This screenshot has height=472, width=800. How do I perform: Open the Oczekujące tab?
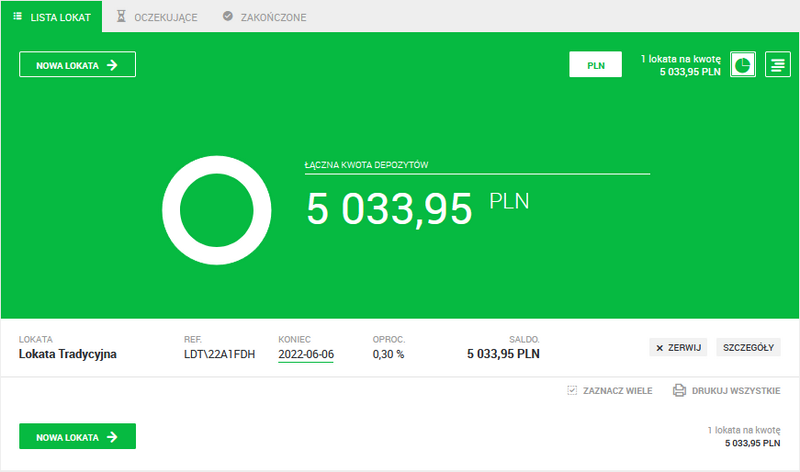(x=157, y=17)
